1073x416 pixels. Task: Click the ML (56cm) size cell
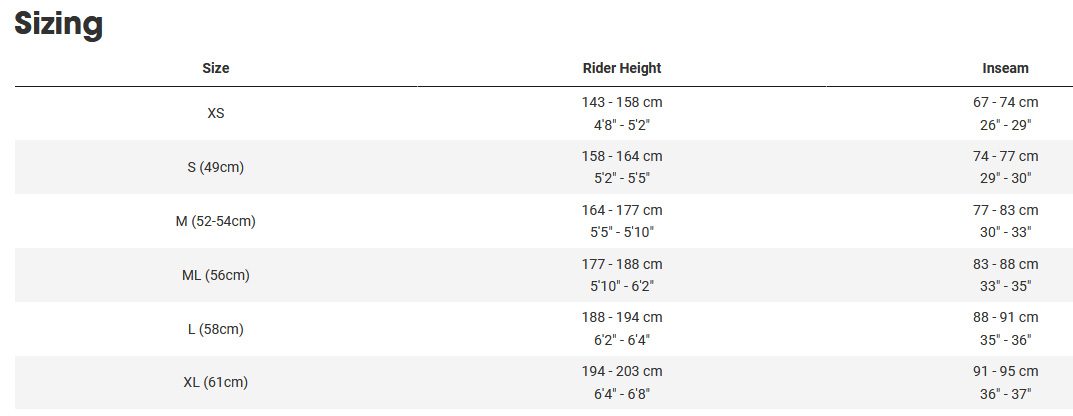pos(216,275)
